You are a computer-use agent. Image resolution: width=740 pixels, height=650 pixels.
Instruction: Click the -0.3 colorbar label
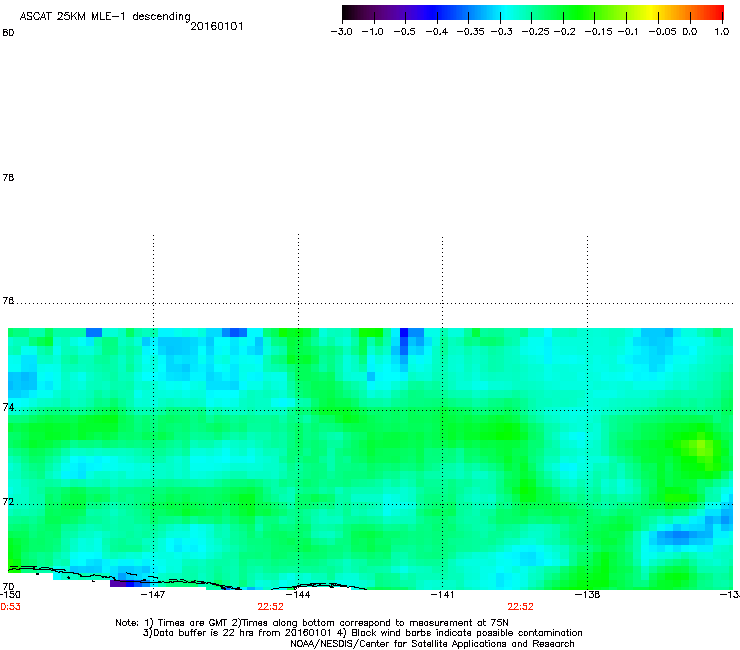point(501,32)
